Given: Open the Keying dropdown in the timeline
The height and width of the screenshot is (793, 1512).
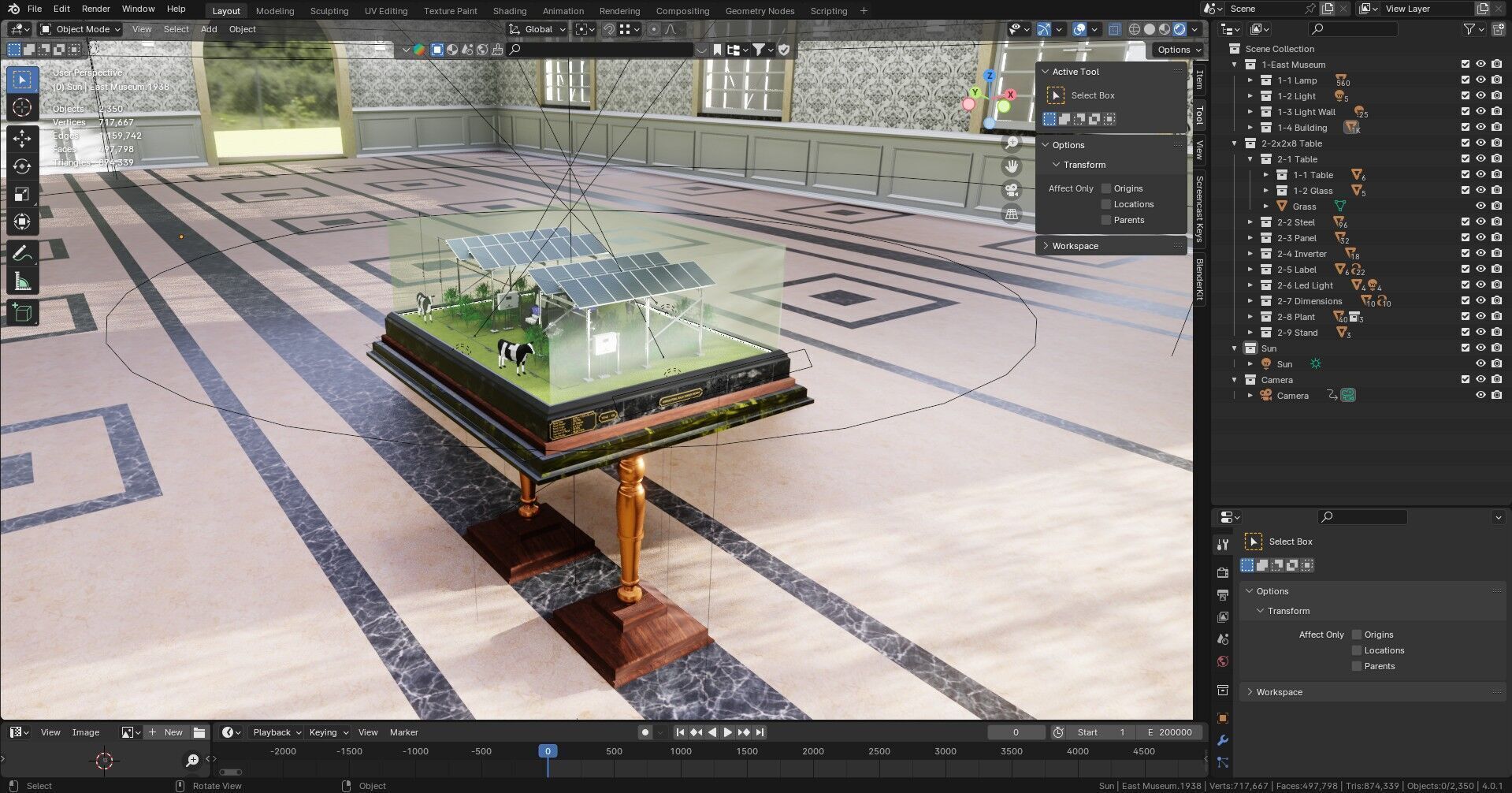Looking at the screenshot, I should point(329,732).
